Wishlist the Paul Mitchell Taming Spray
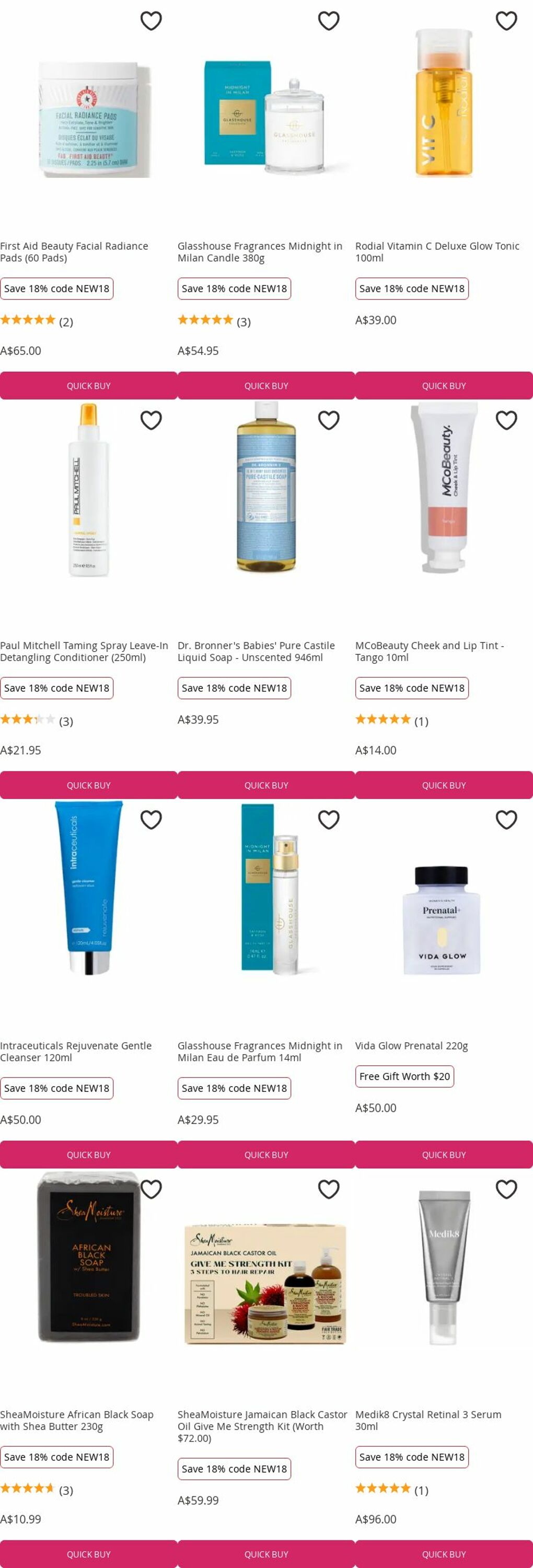The width and height of the screenshot is (533, 1568). [x=151, y=420]
